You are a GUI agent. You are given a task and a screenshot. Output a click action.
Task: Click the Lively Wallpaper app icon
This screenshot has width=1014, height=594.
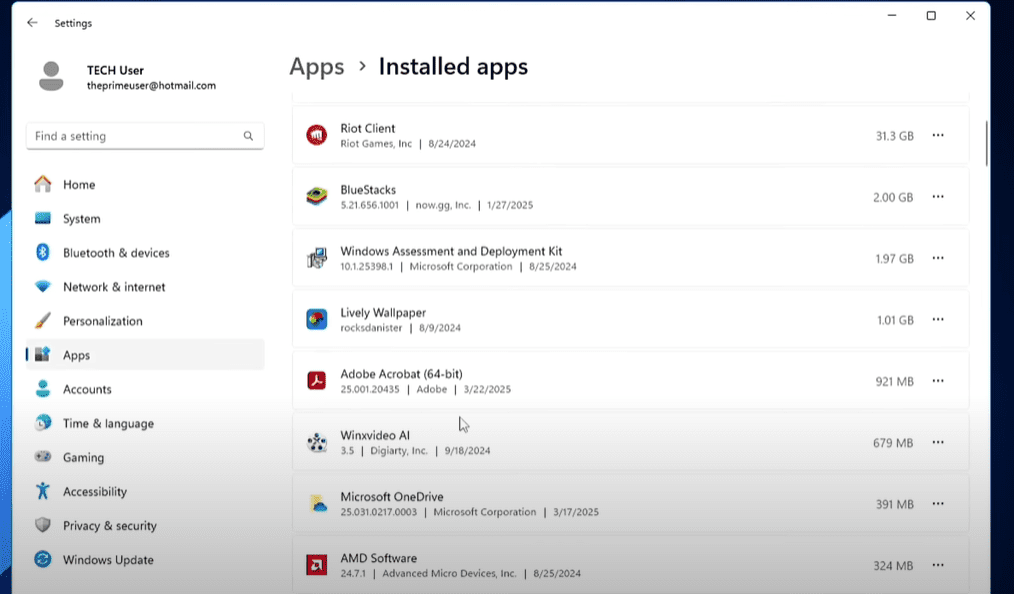coord(316,319)
